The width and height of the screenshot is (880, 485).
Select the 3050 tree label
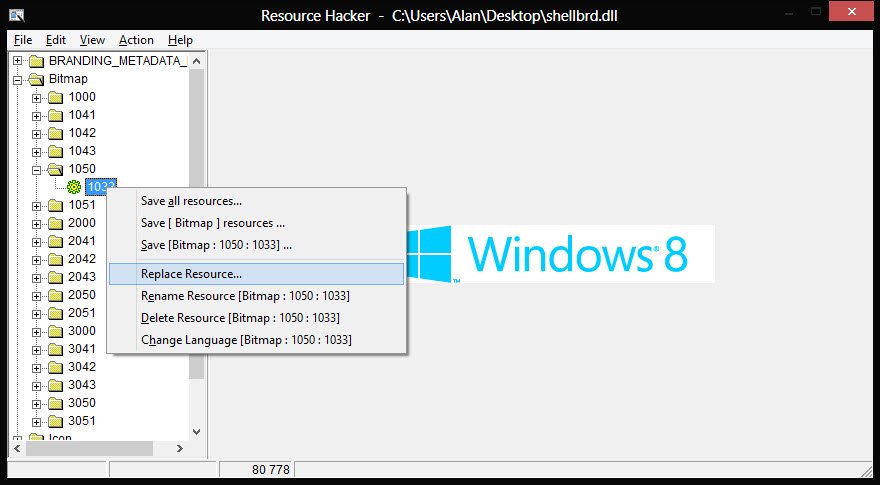(82, 402)
